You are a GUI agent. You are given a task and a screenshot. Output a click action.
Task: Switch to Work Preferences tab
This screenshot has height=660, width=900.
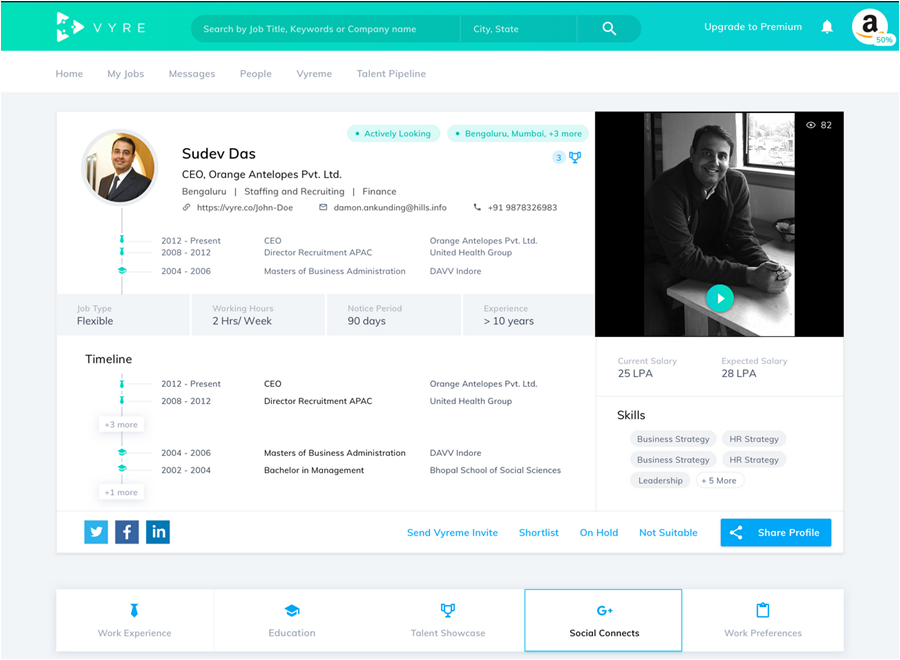[x=763, y=620]
